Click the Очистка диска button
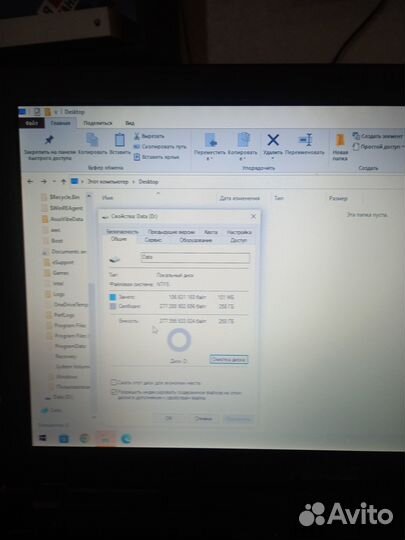 pos(229,360)
